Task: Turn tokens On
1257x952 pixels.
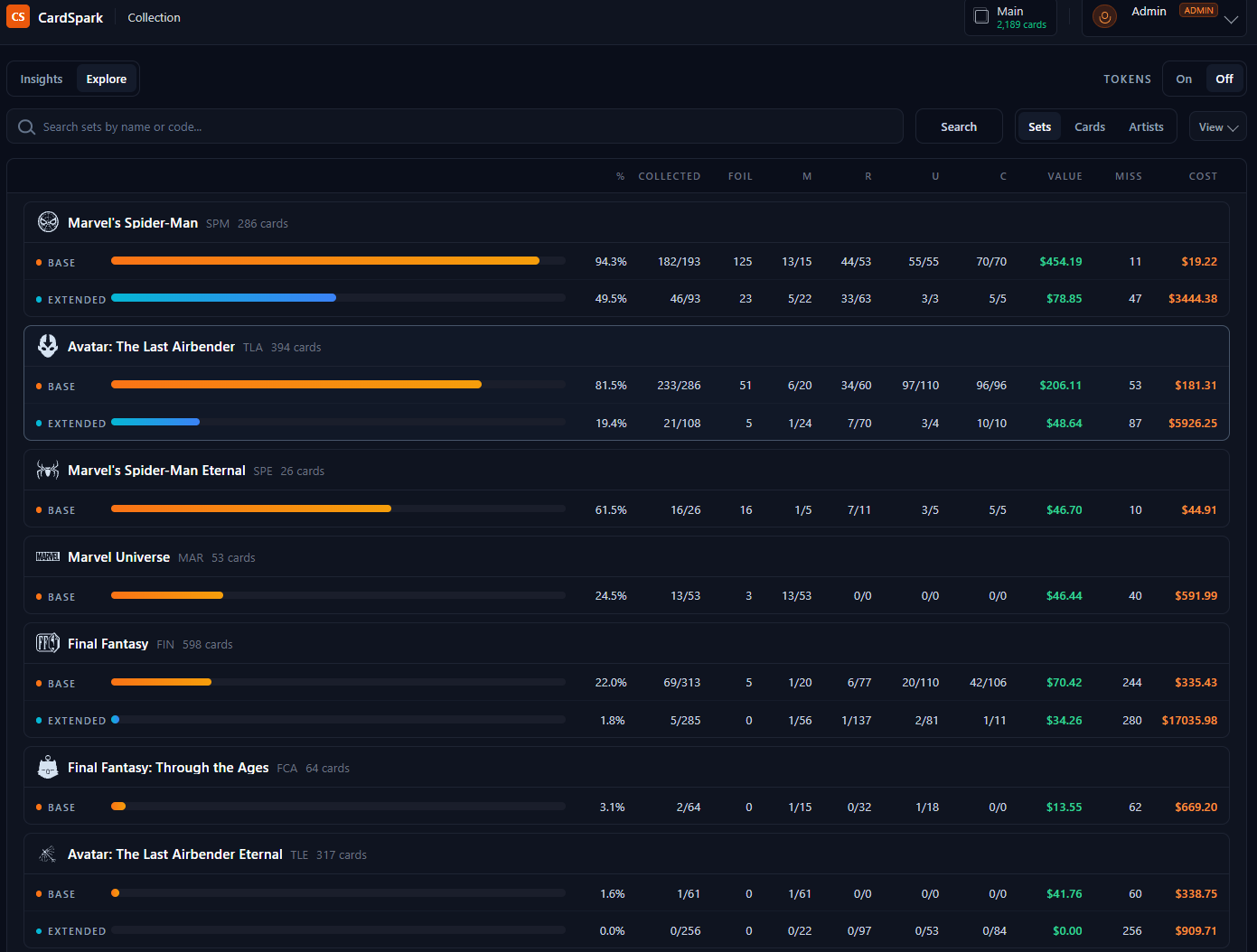Action: coord(1184,79)
